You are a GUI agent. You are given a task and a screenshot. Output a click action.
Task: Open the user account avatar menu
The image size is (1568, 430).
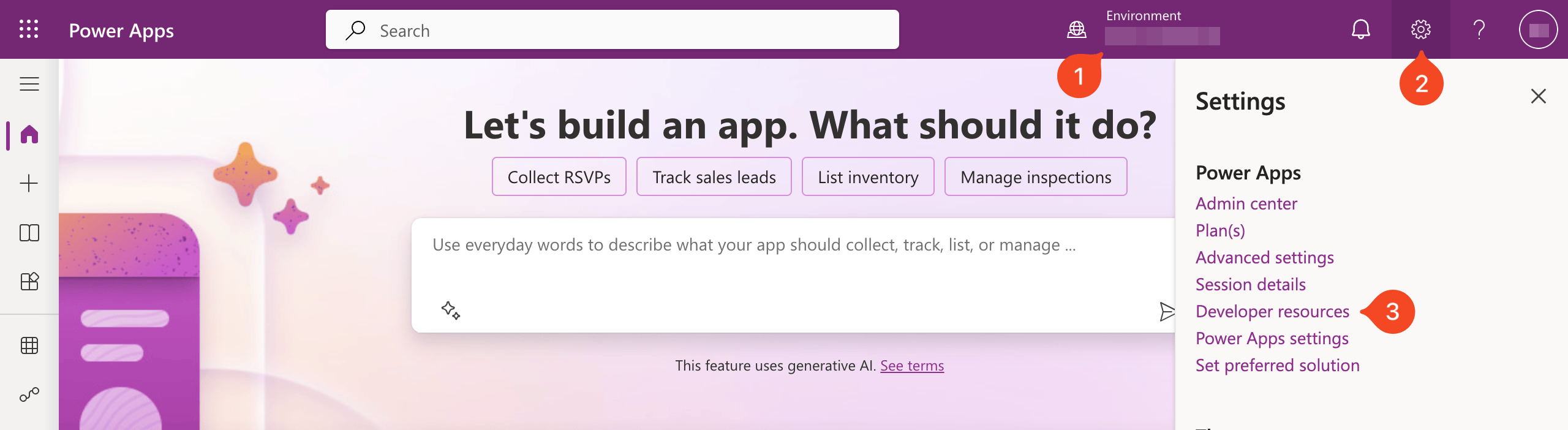point(1538,29)
